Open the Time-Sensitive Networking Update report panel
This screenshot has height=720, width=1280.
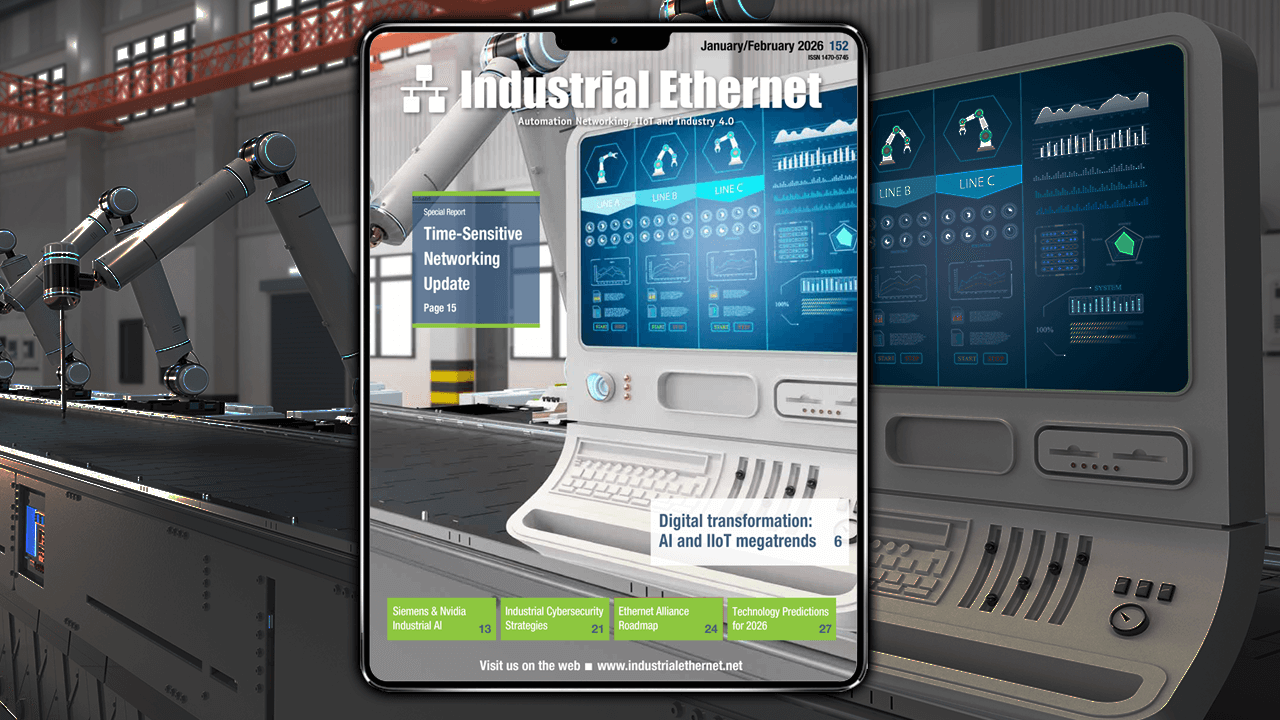click(475, 258)
